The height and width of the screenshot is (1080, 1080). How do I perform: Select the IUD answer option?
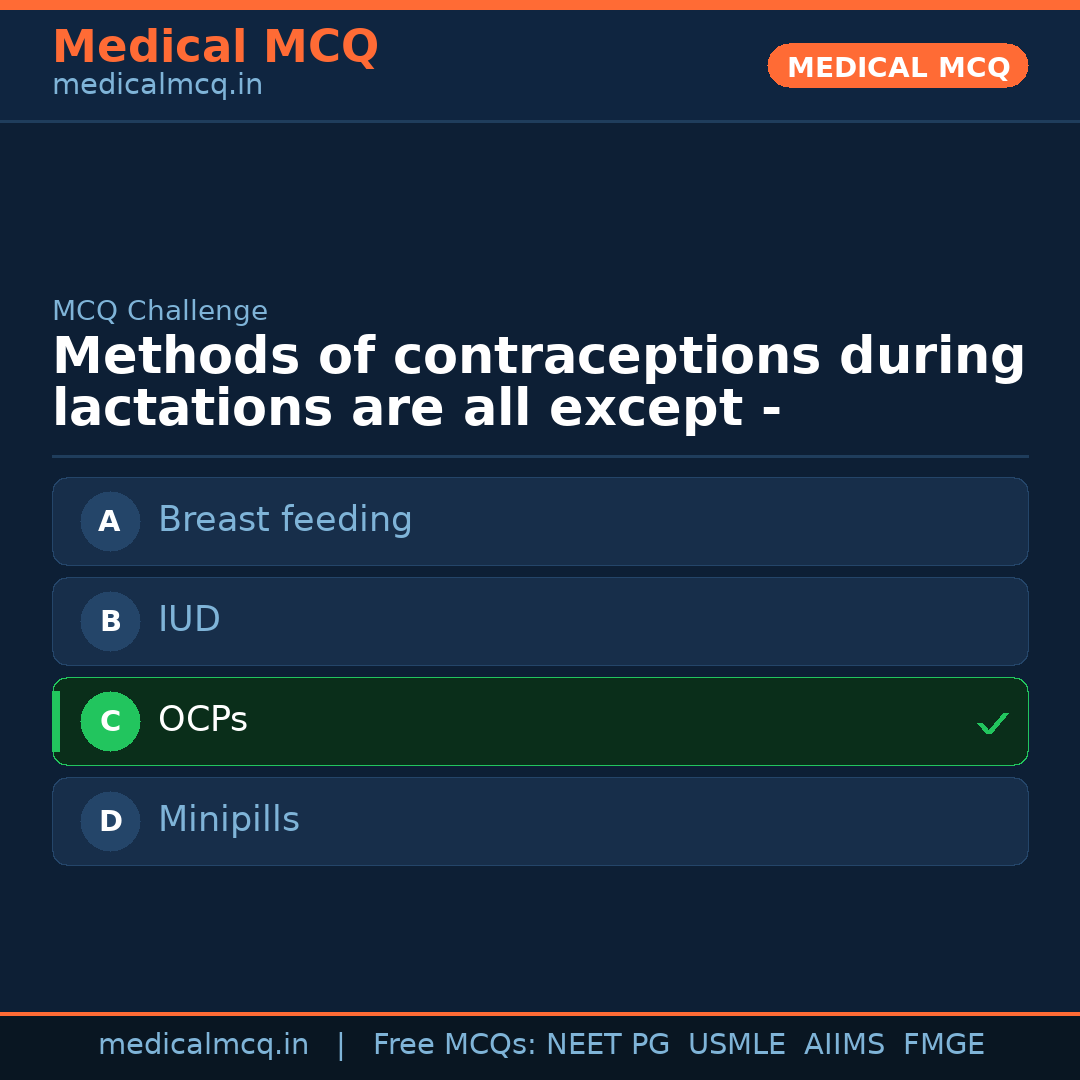point(540,621)
